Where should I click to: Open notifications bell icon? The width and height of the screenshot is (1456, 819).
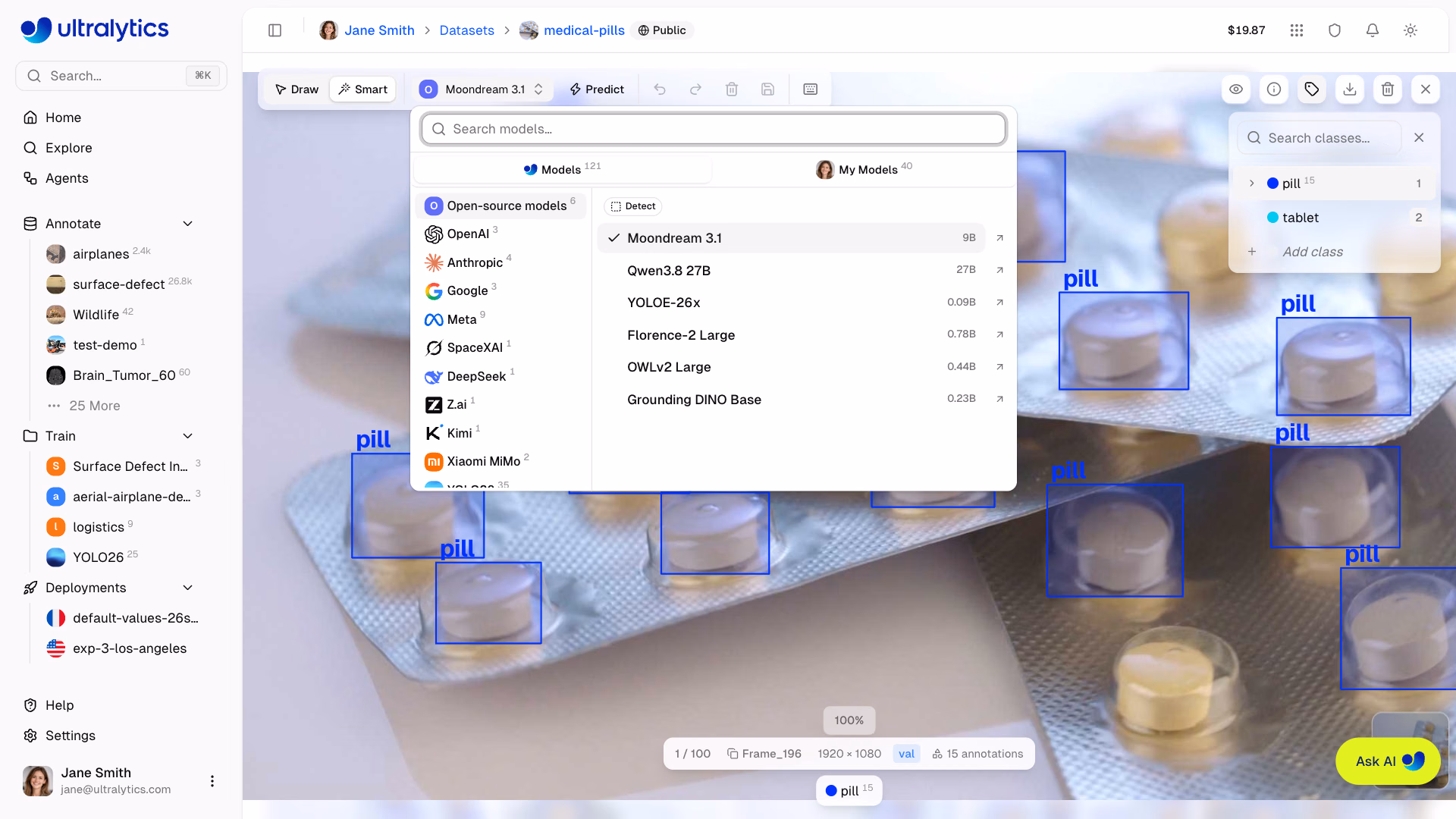(x=1373, y=30)
